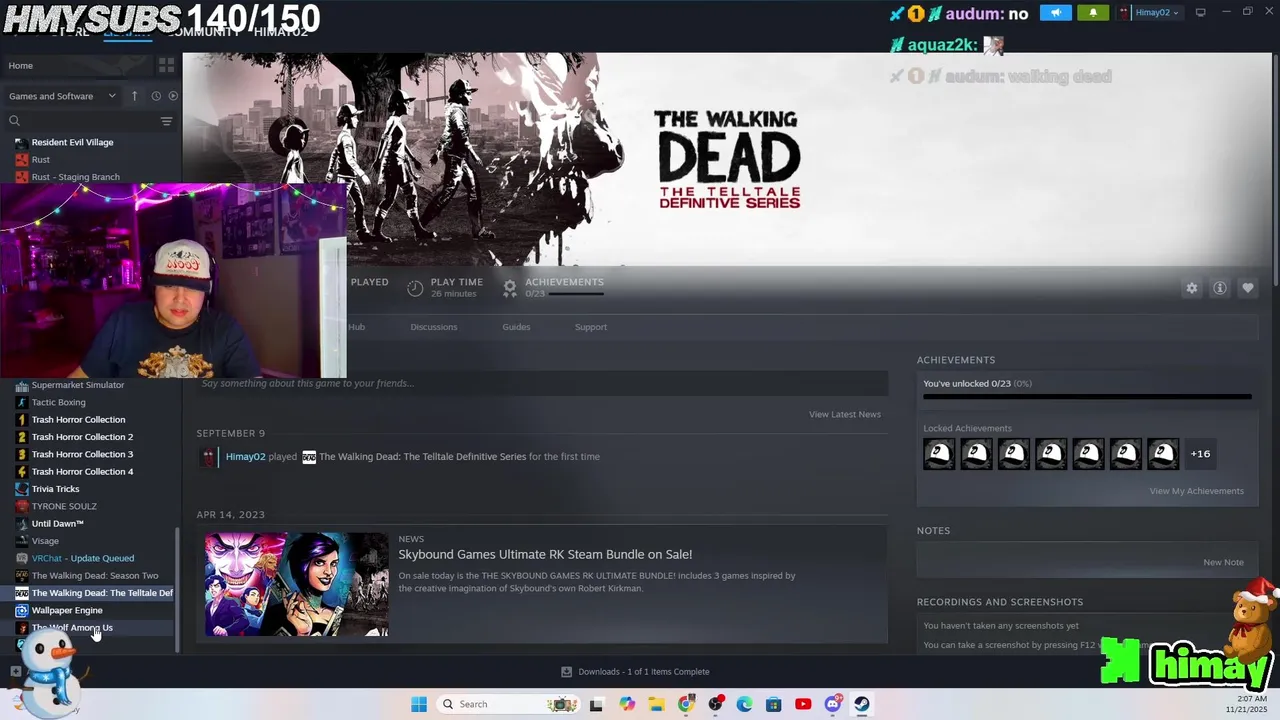Open Himay02 profile link in activity
This screenshot has height=720, width=1280.
click(x=245, y=457)
